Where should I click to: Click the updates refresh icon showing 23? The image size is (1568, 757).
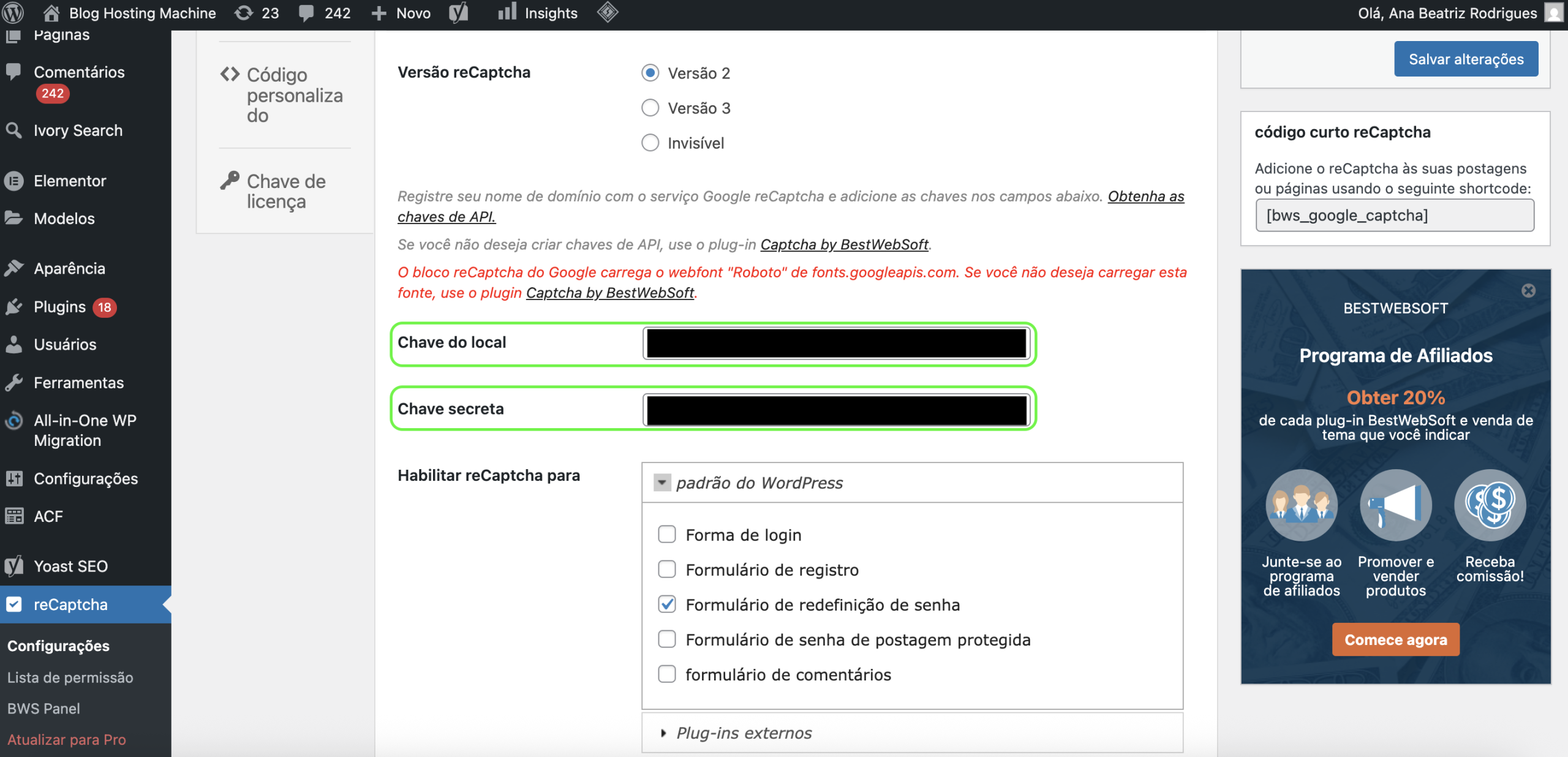coord(244,13)
